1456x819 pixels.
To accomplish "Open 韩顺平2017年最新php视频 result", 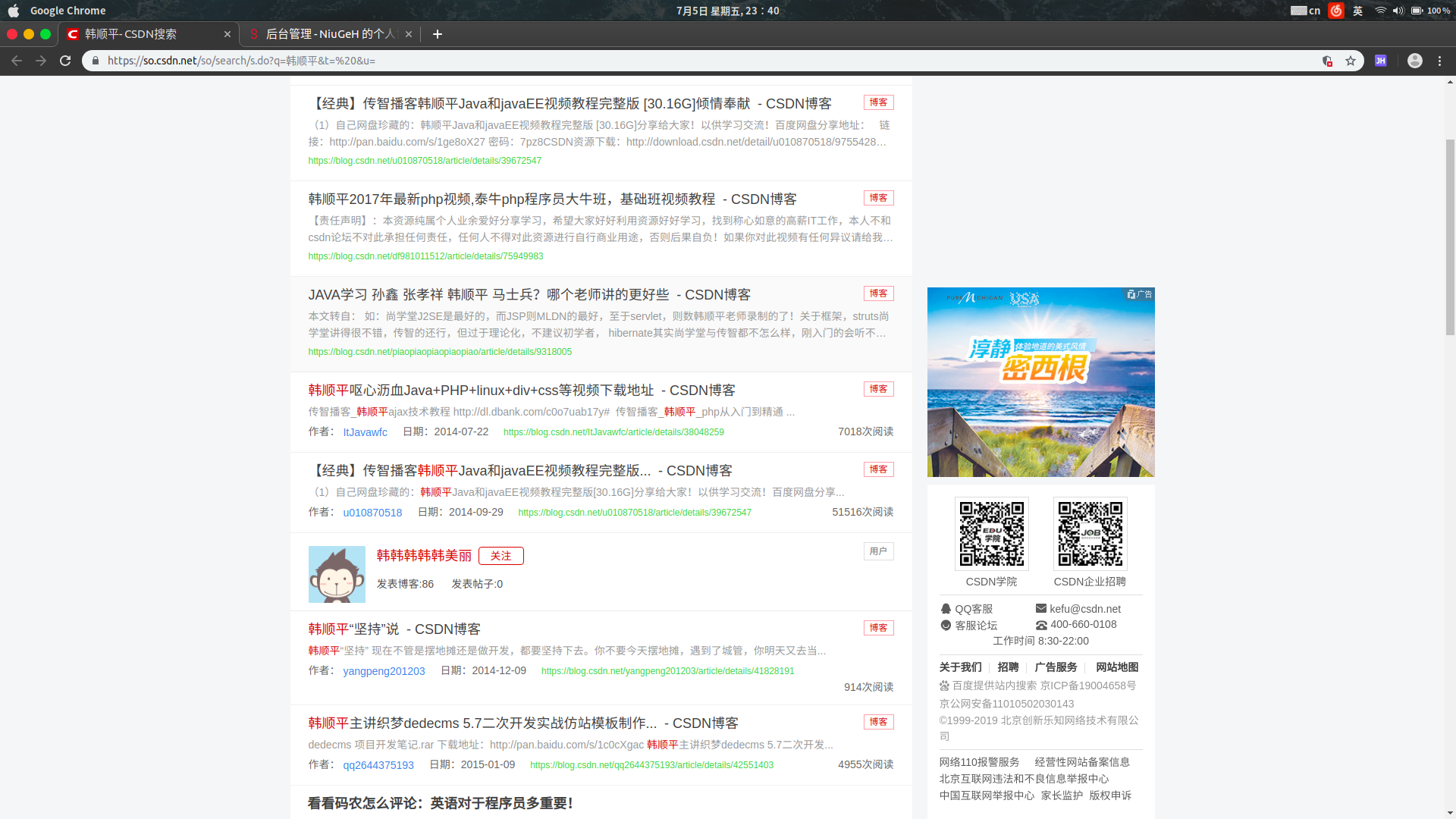I will (x=552, y=199).
